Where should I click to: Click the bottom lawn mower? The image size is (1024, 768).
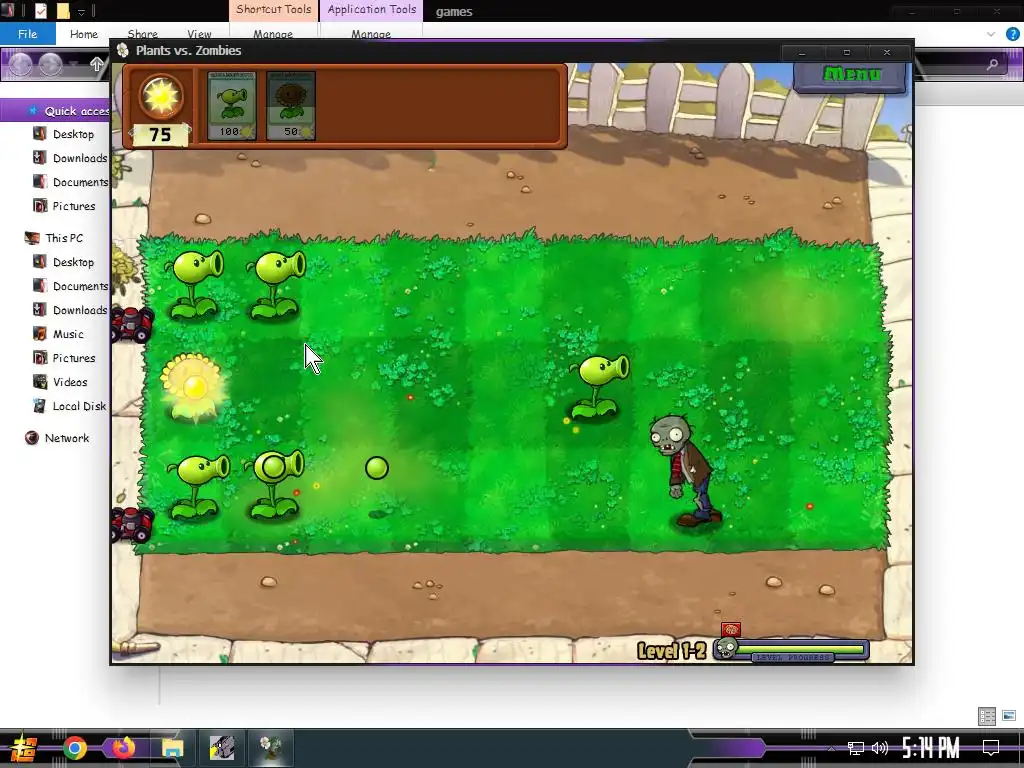click(131, 525)
